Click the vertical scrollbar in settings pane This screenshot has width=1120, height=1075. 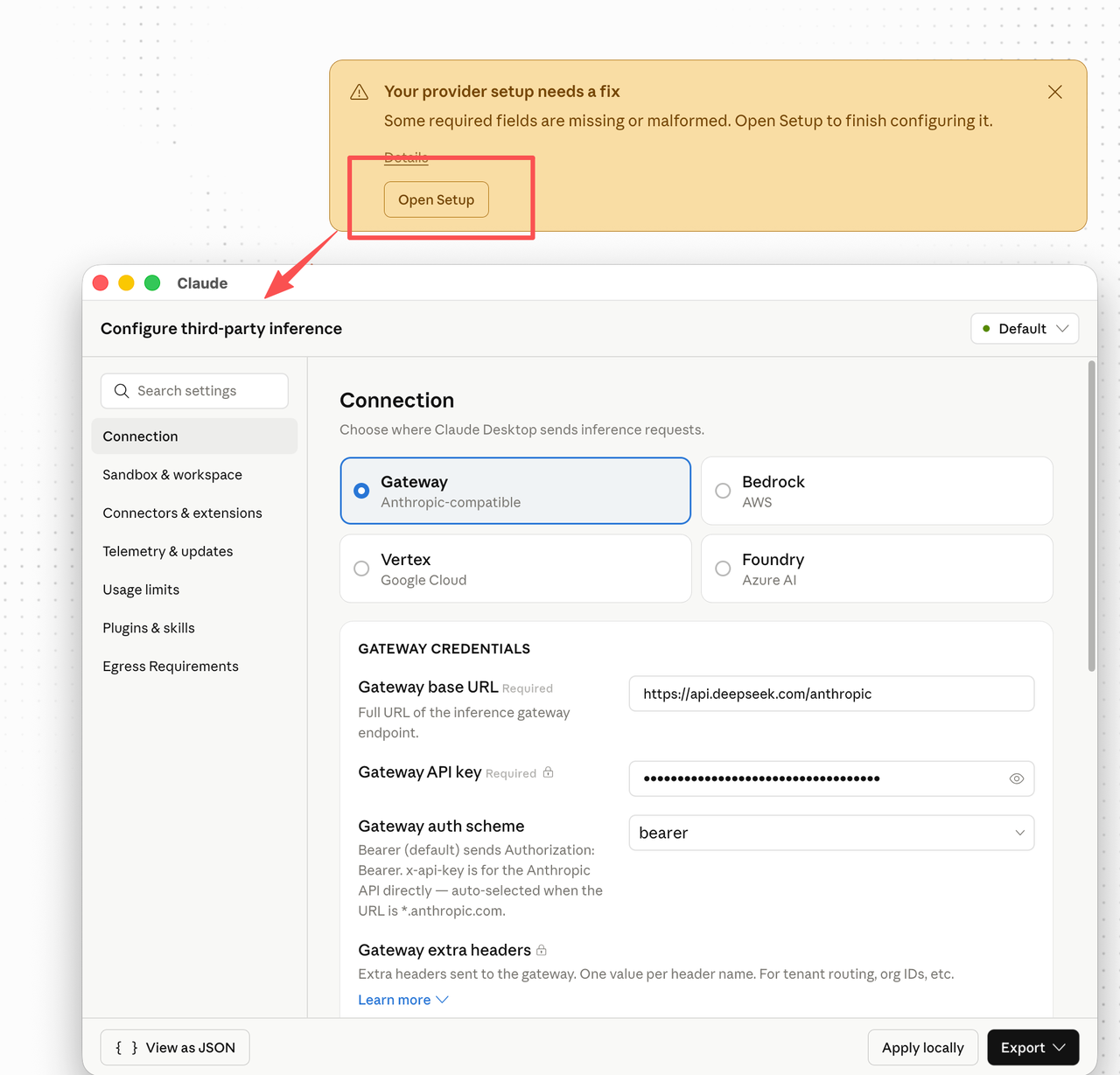[x=1091, y=516]
